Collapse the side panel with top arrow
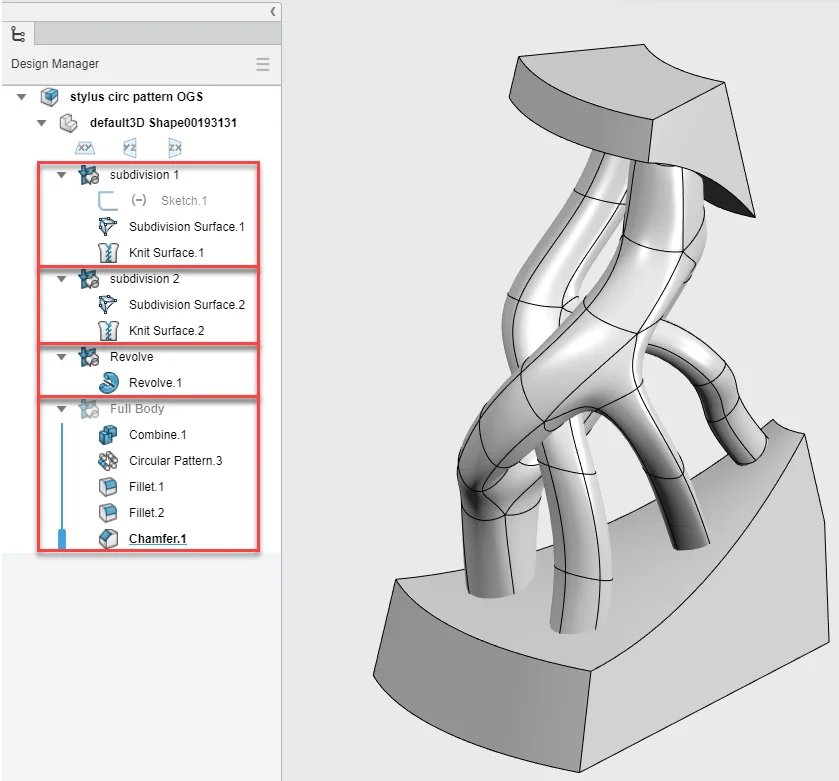This screenshot has height=781, width=839. click(x=273, y=11)
